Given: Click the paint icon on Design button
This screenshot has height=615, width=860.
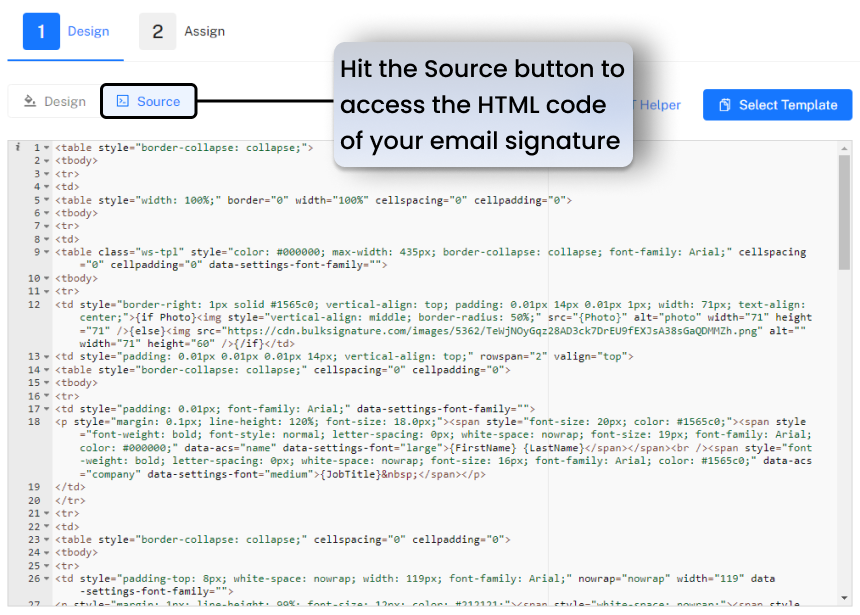Looking at the screenshot, I should [30, 101].
